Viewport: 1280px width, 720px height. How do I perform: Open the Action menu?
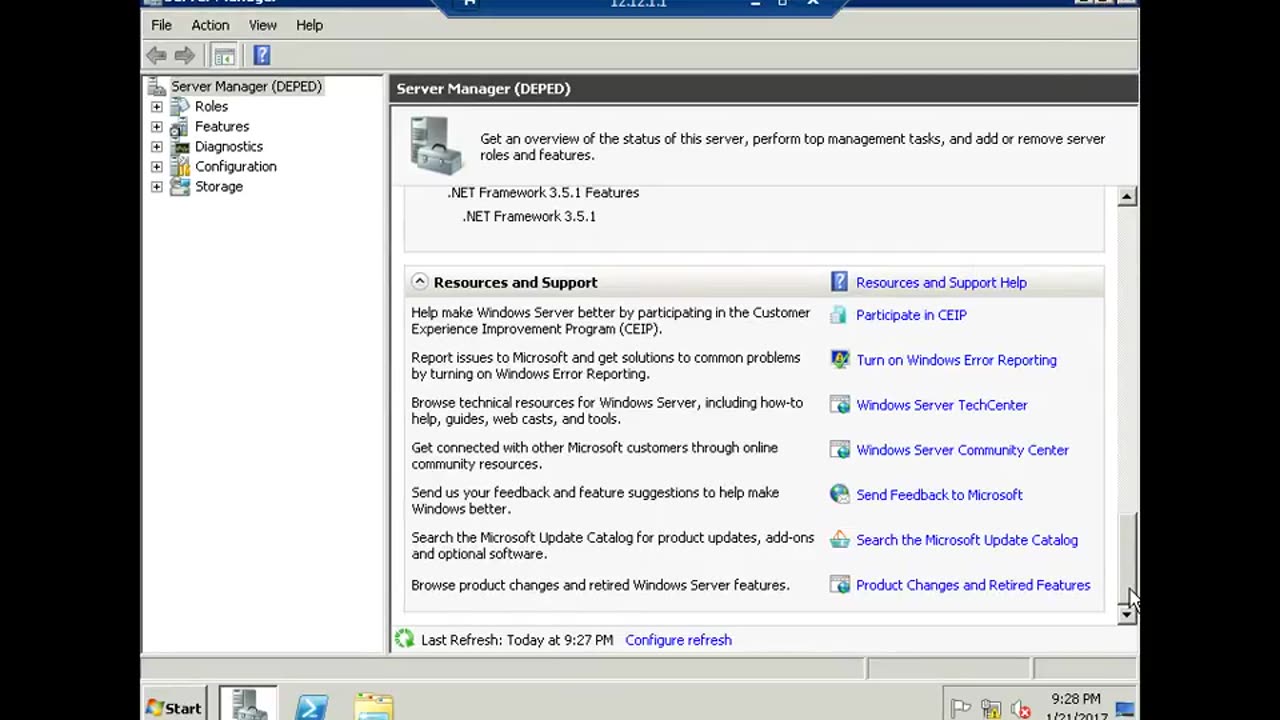(x=210, y=25)
